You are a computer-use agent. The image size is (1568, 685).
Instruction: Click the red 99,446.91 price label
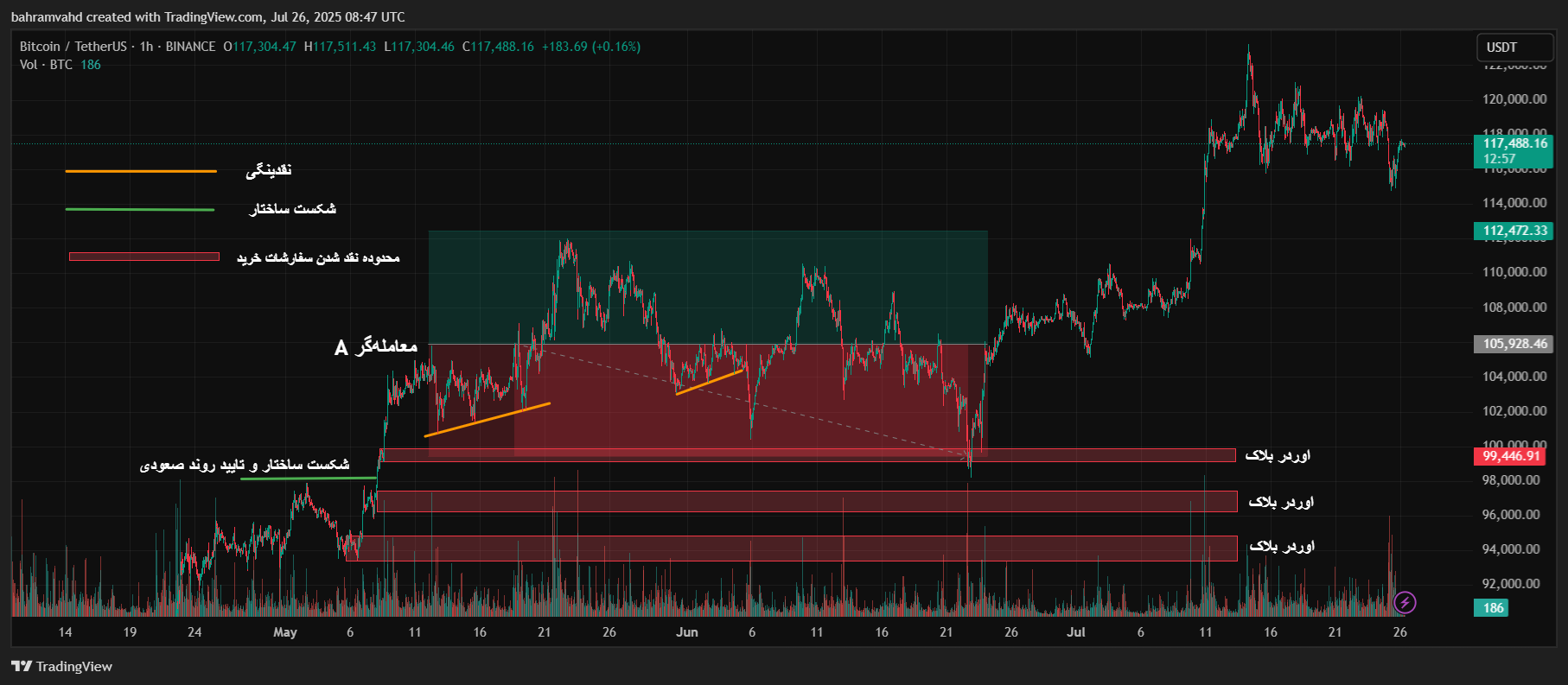coord(1510,456)
